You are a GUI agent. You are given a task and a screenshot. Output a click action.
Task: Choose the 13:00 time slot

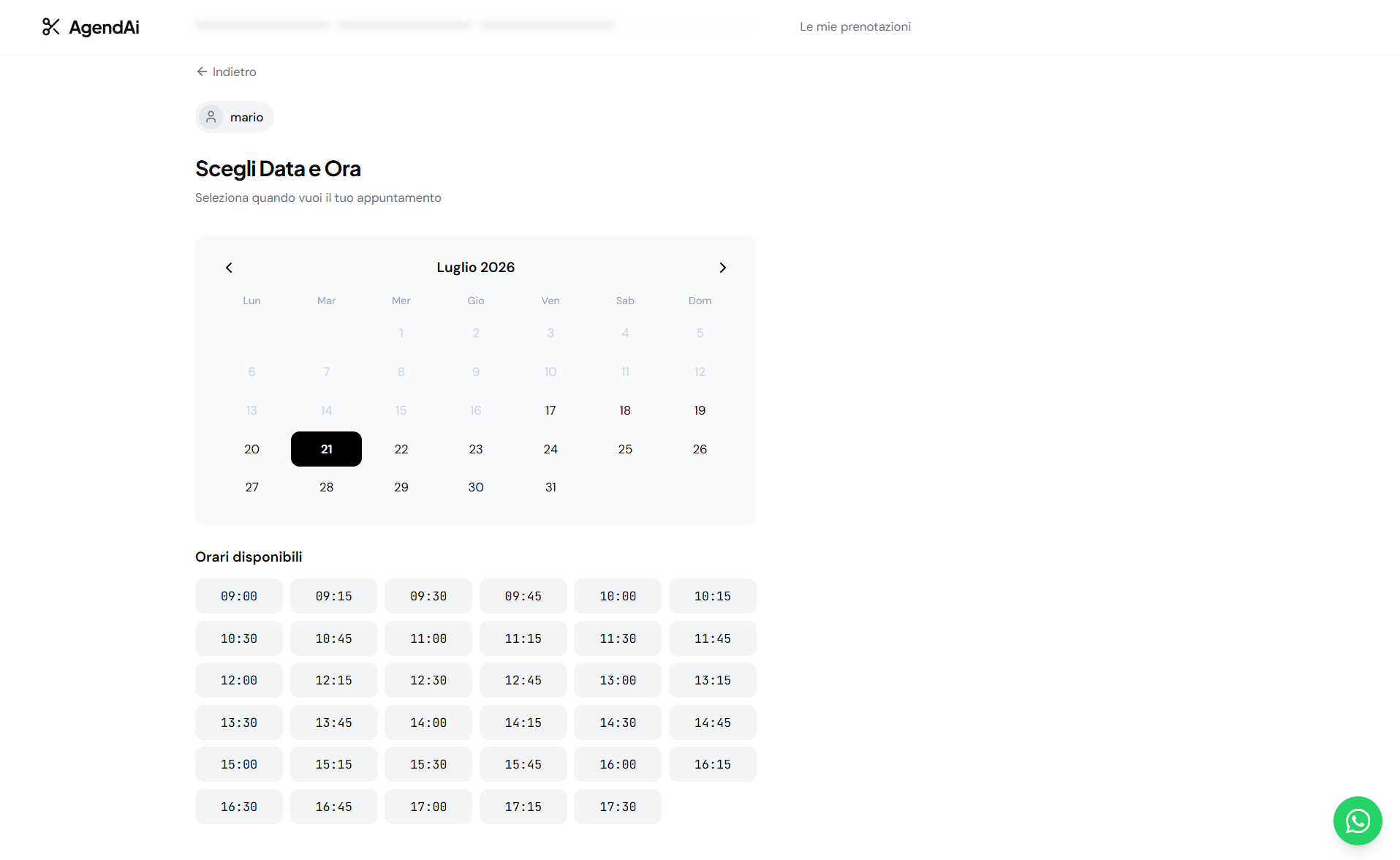(618, 680)
